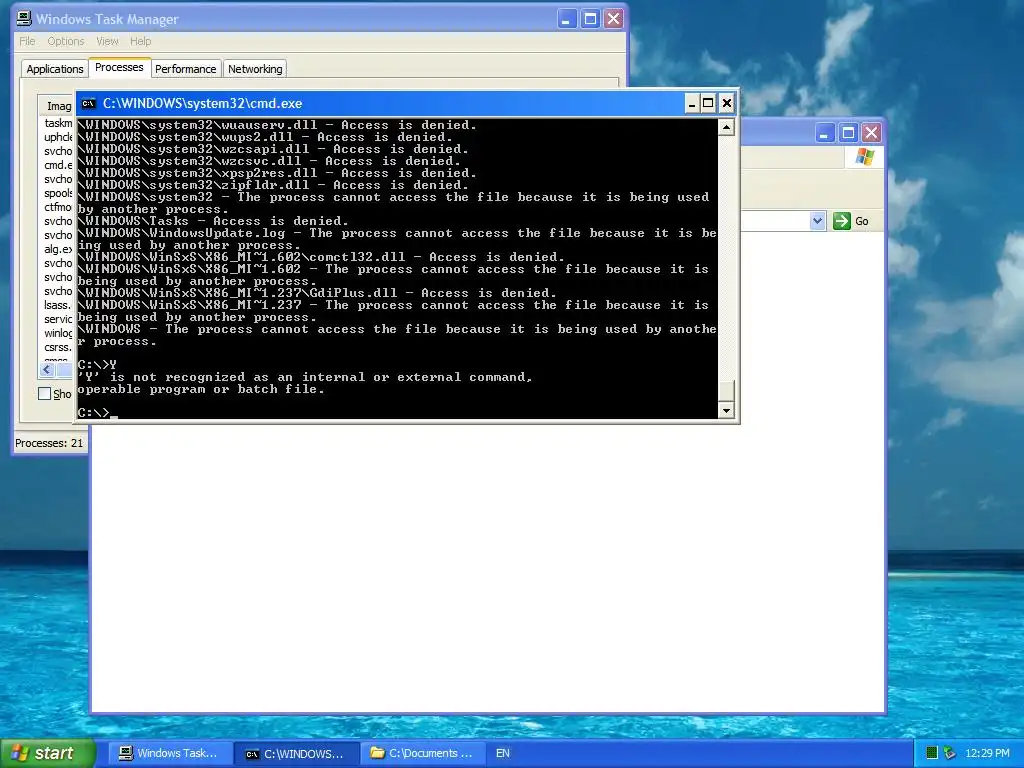Click the tray icon next to the clock
The height and width of the screenshot is (768, 1024).
[x=950, y=754]
